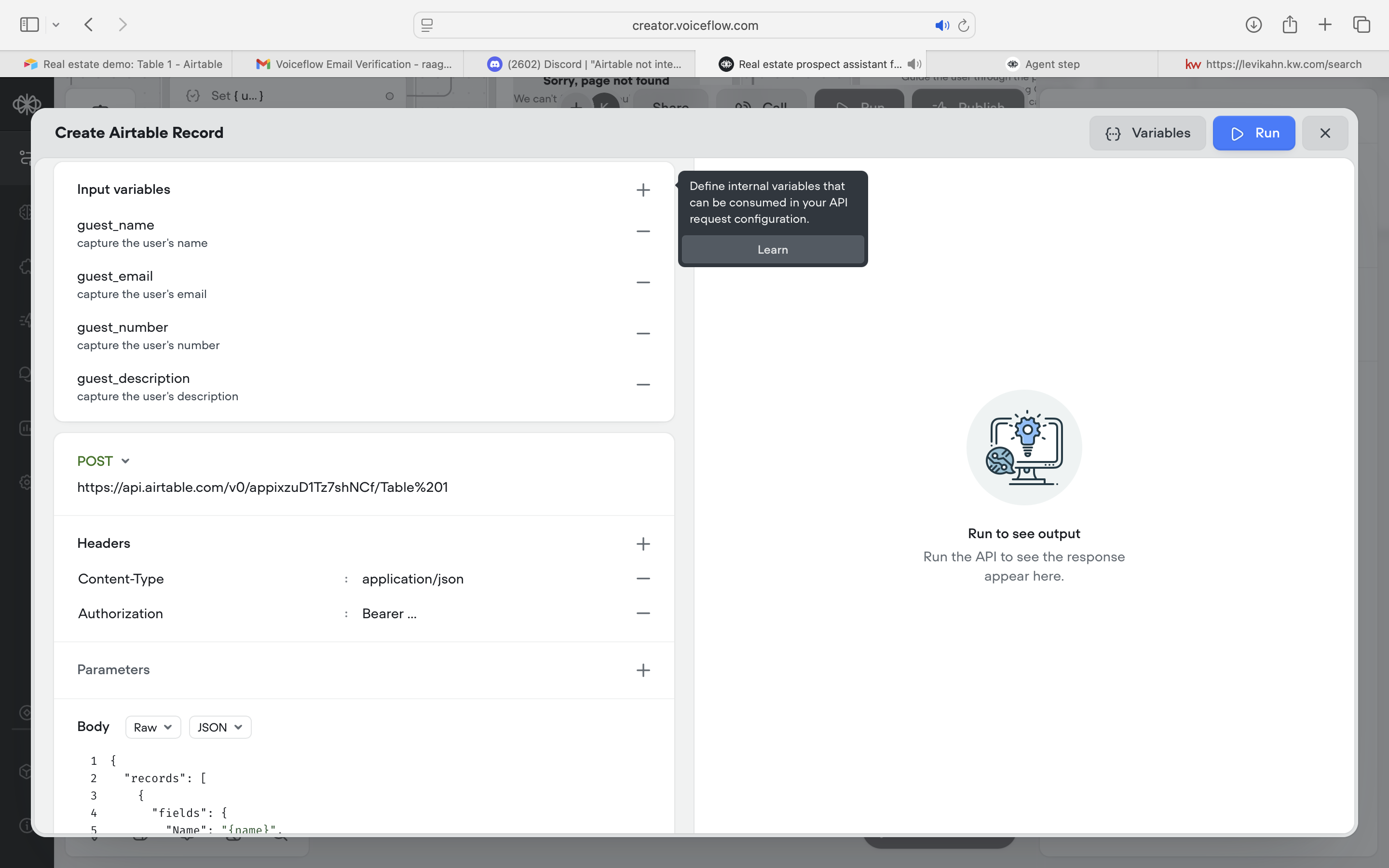Click the creator.voiceflow.com address bar
Image resolution: width=1389 pixels, height=868 pixels.
point(694,25)
